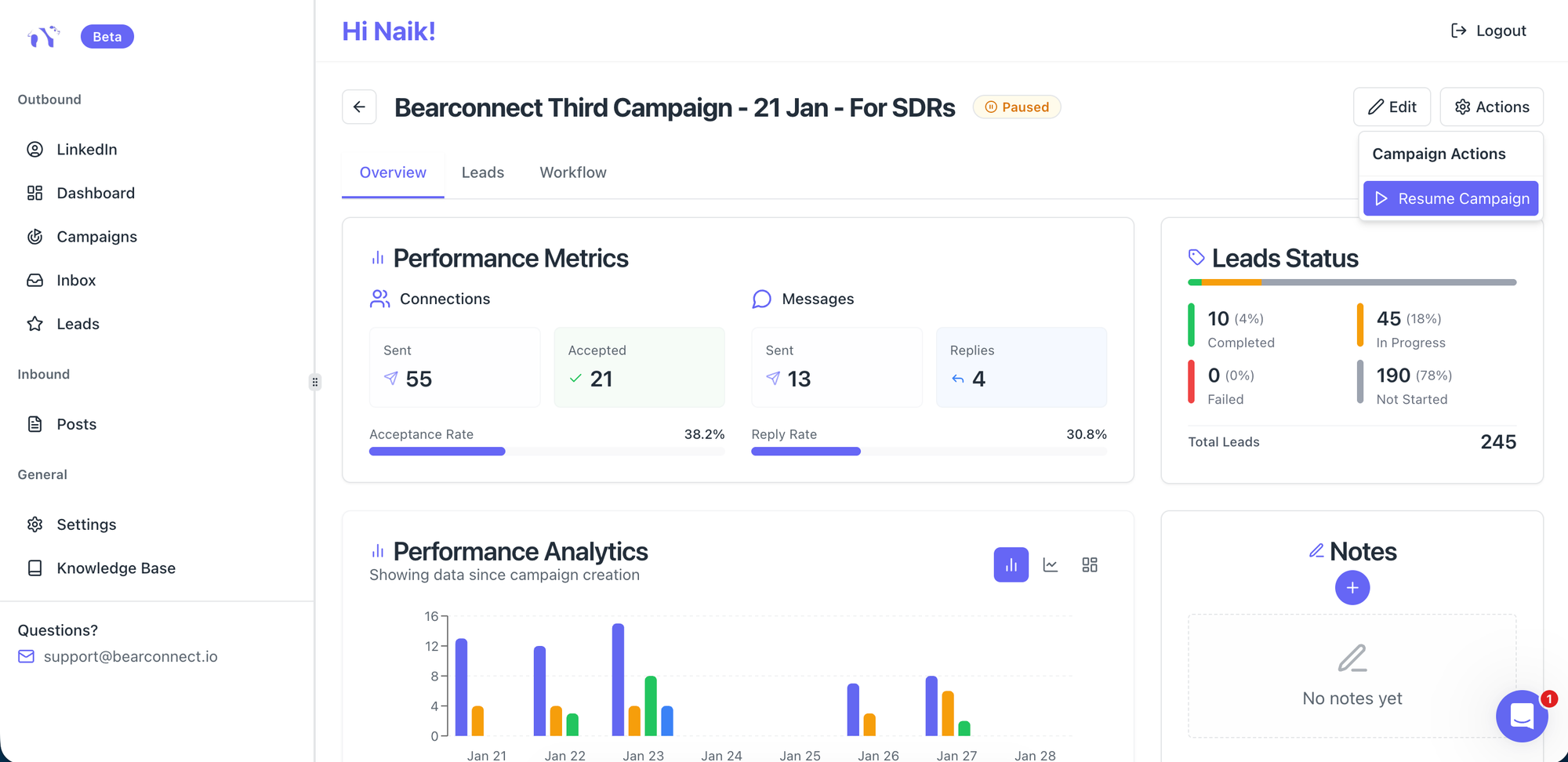Open the chat support bubble
The width and height of the screenshot is (1568, 762).
coord(1521,716)
